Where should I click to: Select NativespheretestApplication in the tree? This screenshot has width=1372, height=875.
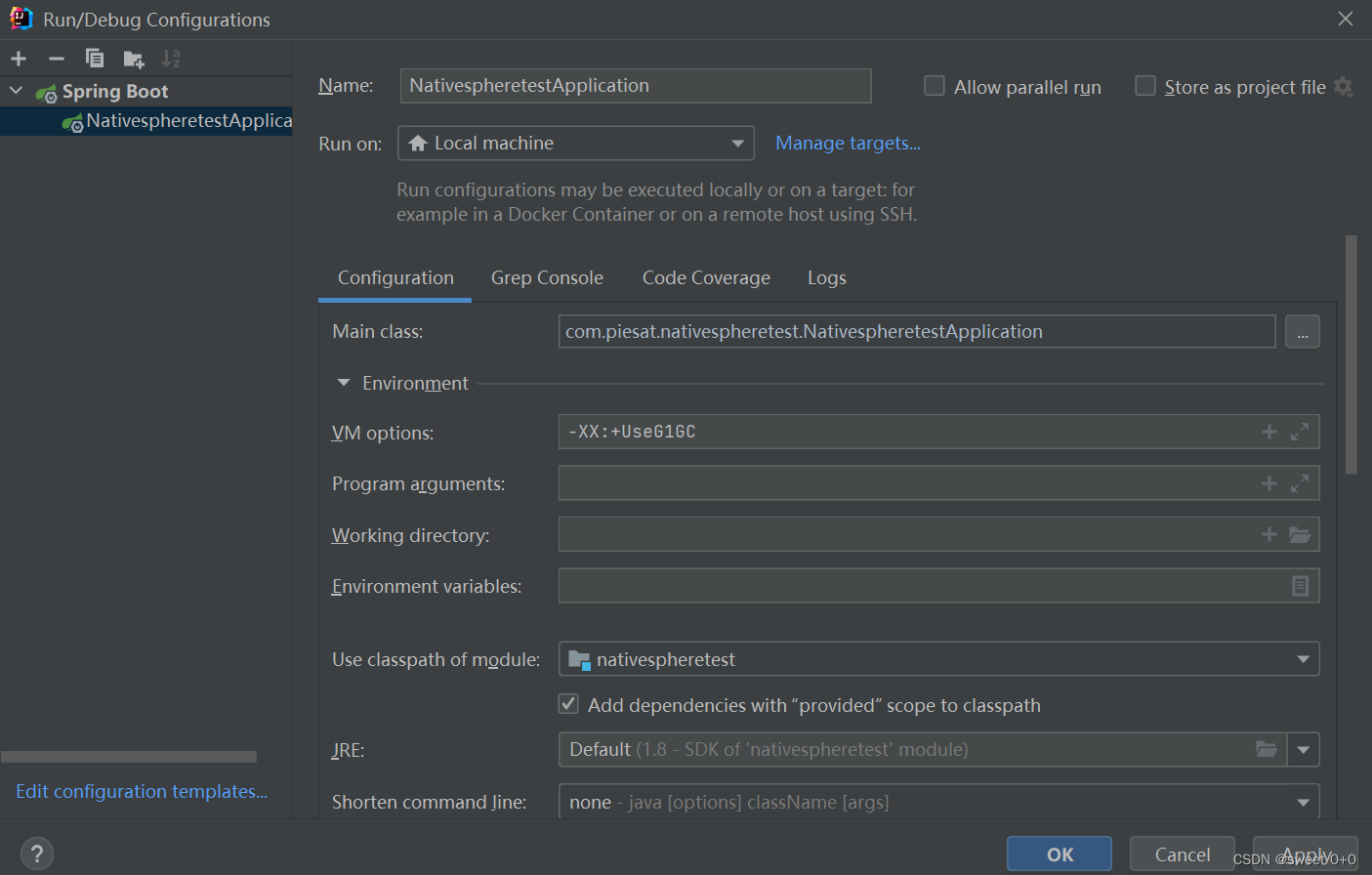click(x=146, y=121)
